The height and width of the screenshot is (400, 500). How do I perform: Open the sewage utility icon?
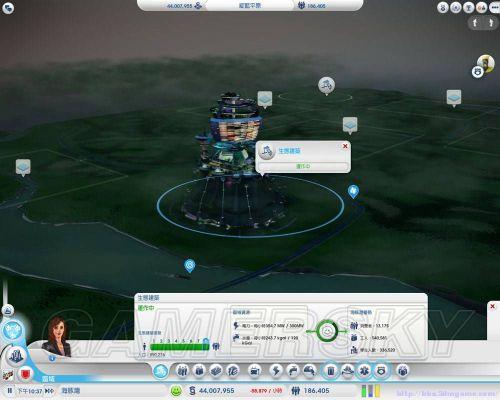310,371
